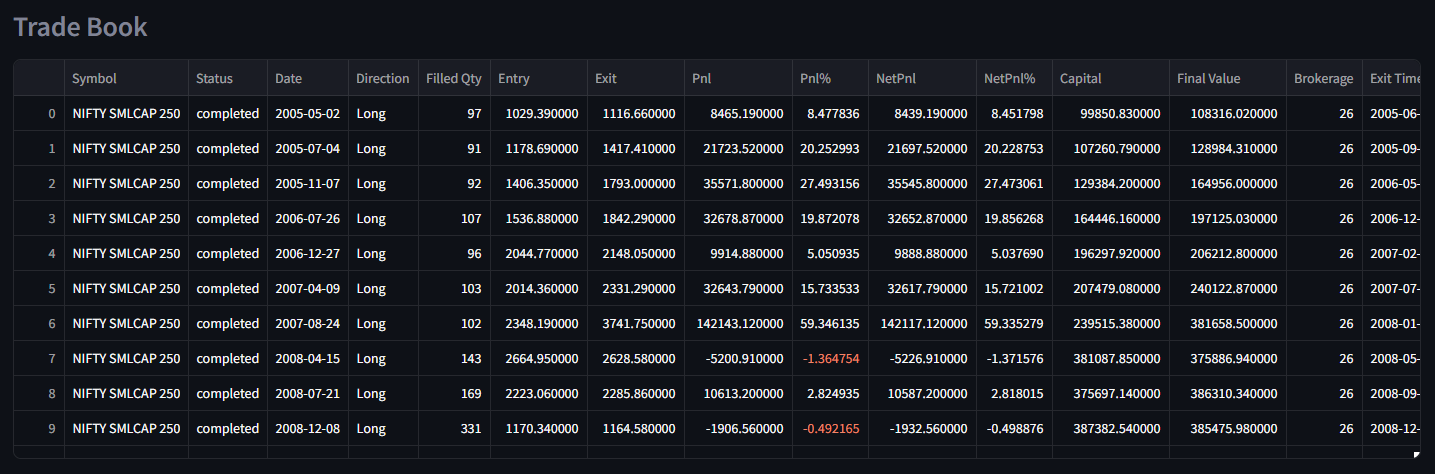This screenshot has width=1435, height=474.
Task: Click the NetPnl column header
Action: click(x=922, y=78)
